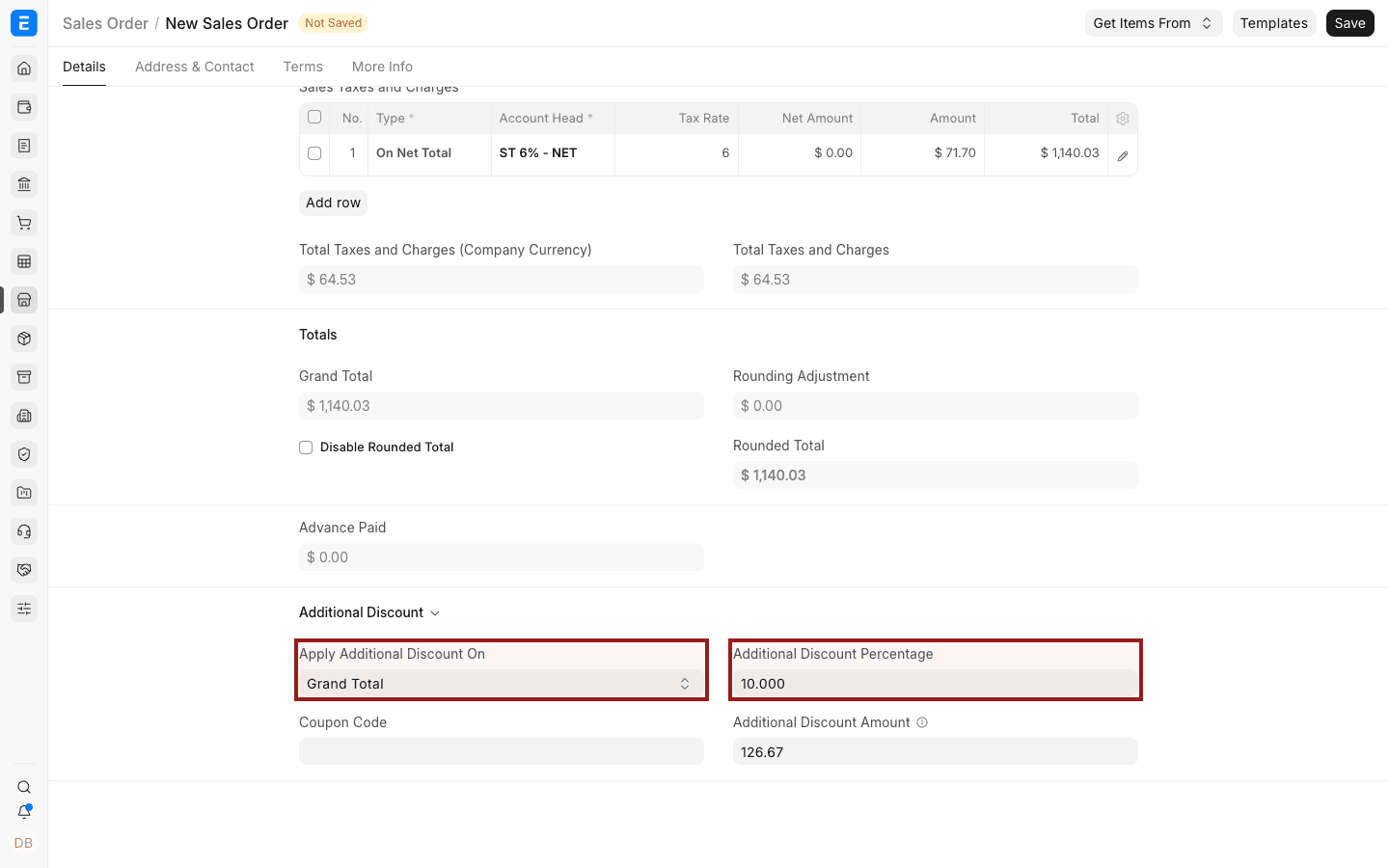Enable Disable Rounded Total checkbox

tap(306, 448)
